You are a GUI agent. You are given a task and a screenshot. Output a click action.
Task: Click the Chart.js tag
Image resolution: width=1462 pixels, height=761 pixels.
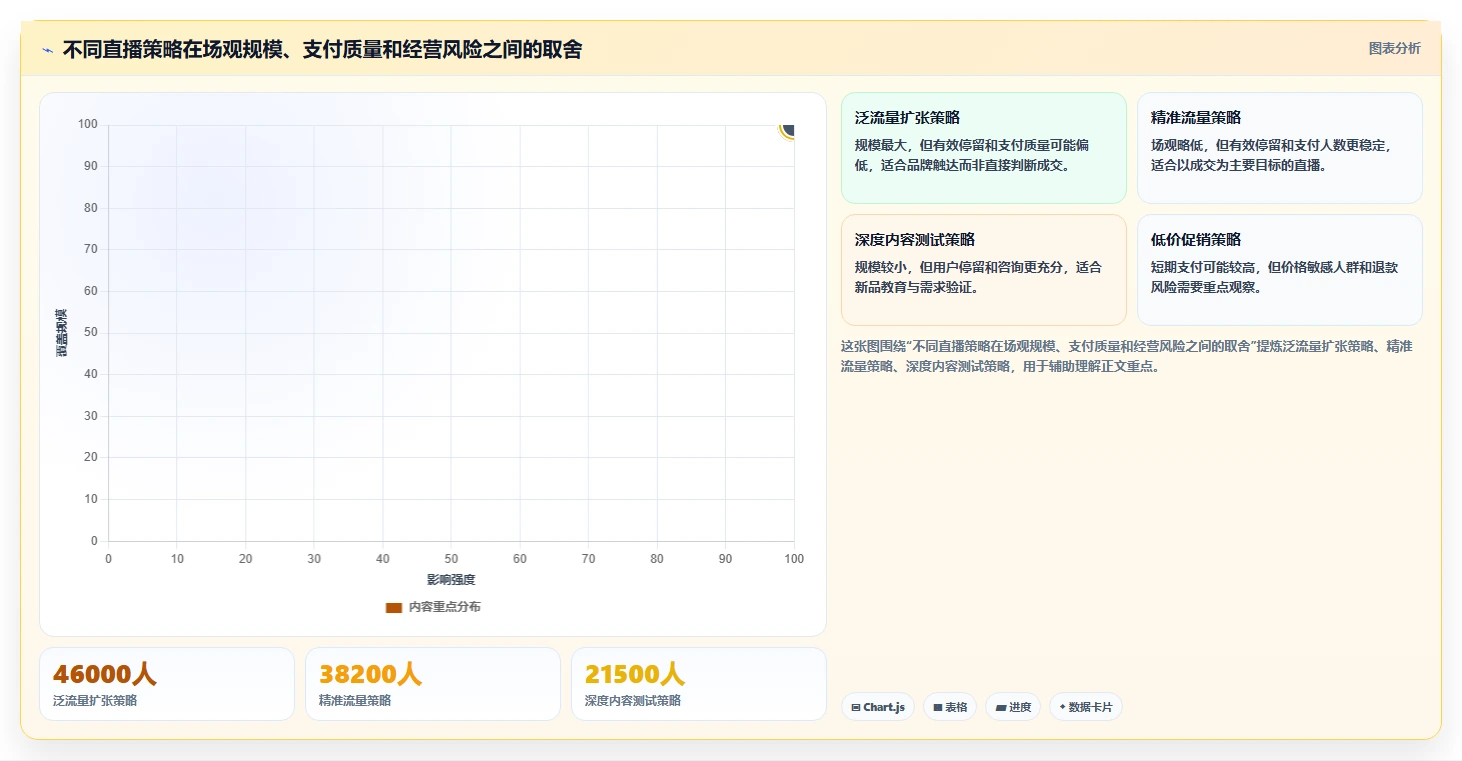pyautogui.click(x=878, y=707)
